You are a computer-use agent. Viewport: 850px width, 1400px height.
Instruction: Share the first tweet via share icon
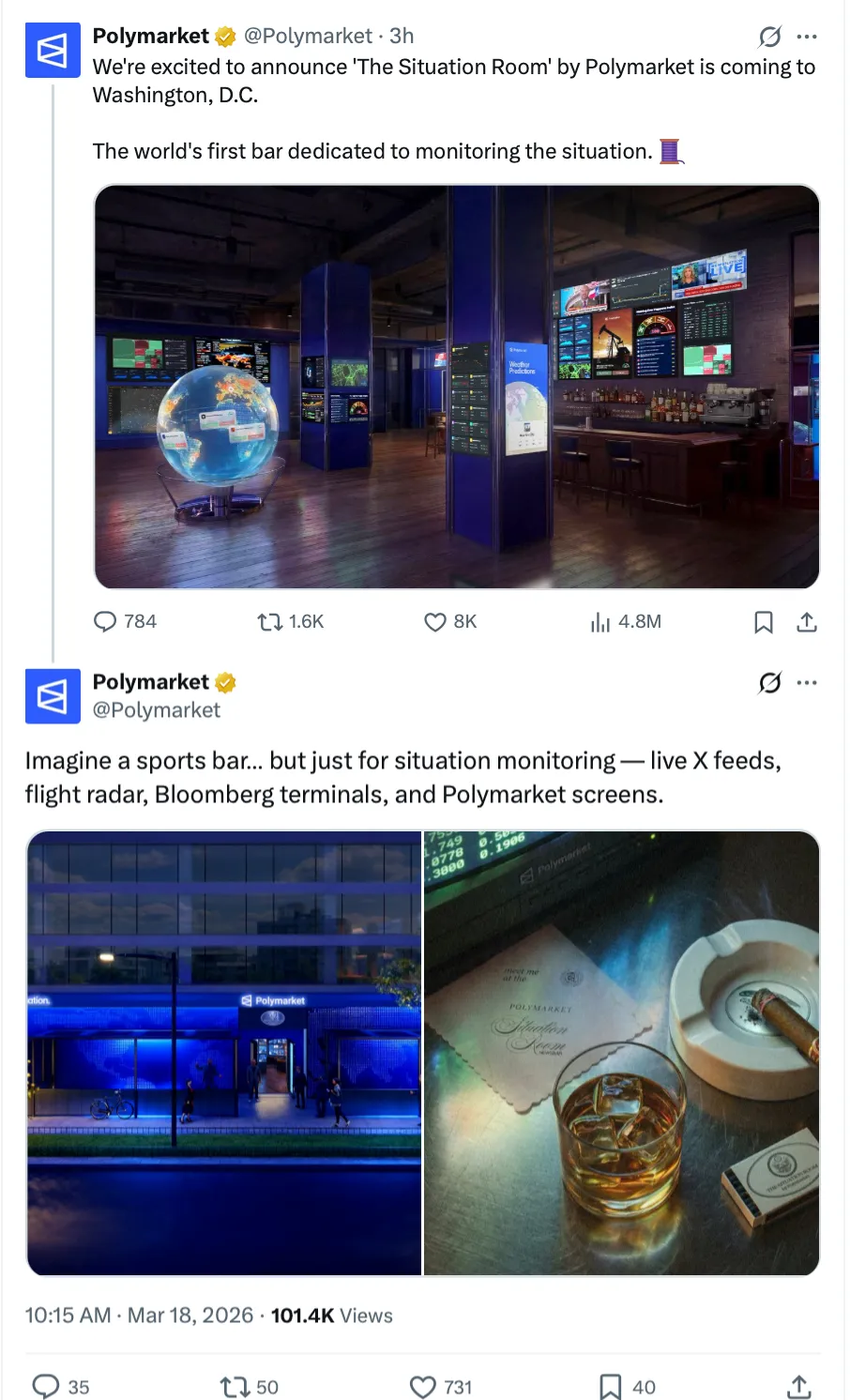(x=807, y=621)
